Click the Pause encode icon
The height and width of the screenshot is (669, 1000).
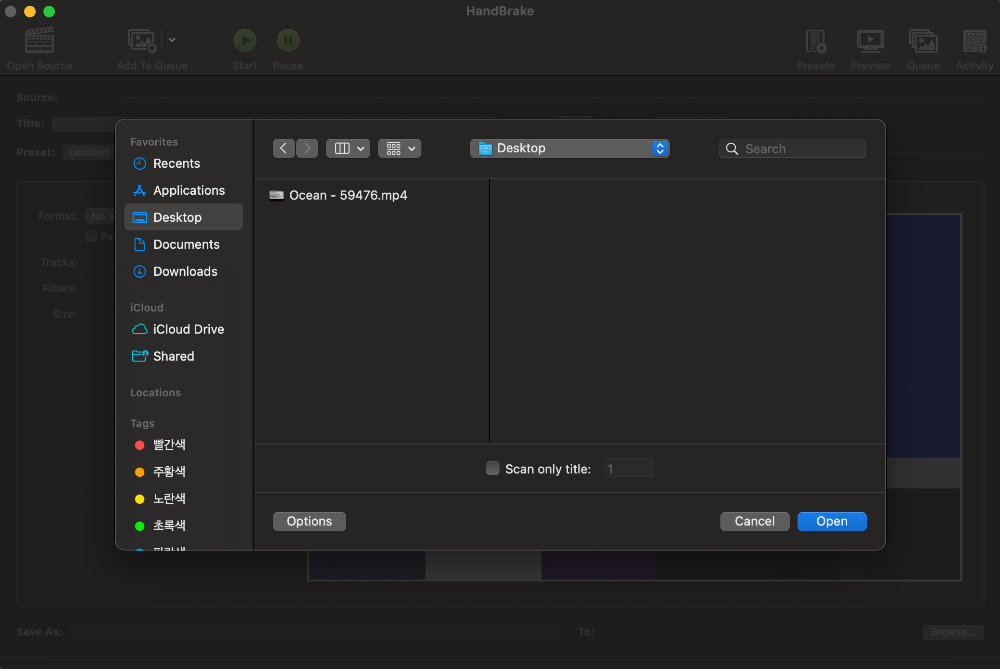tap(288, 41)
